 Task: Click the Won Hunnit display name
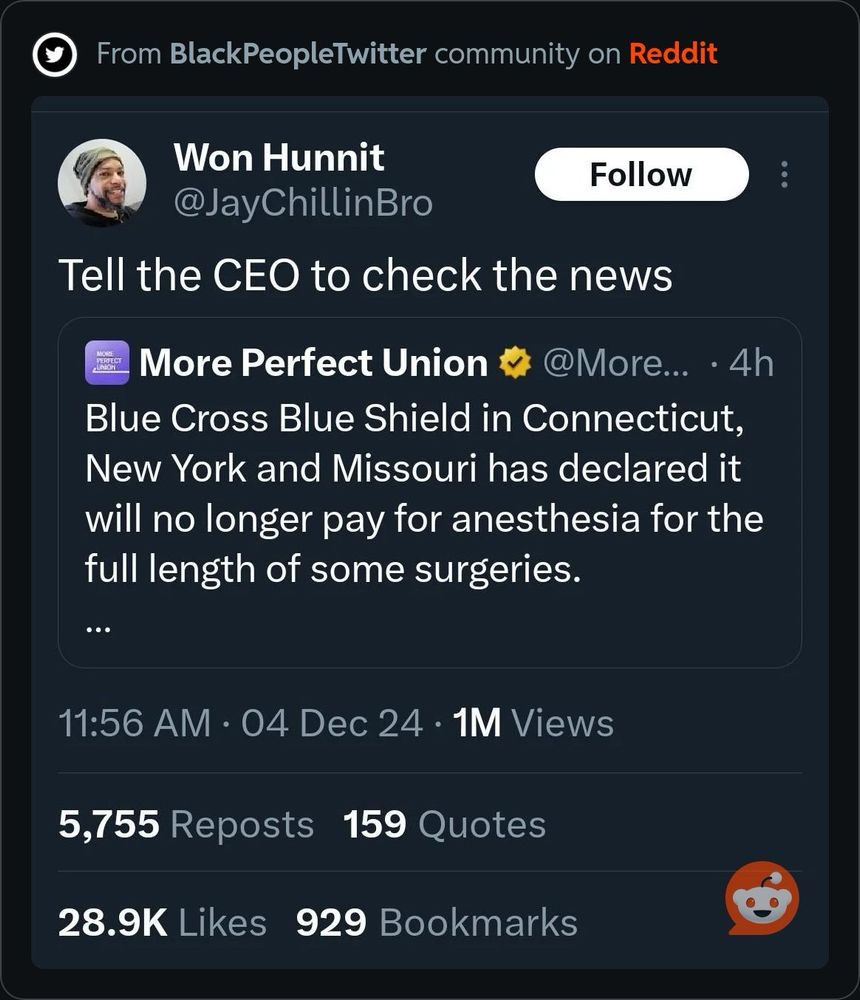click(x=278, y=157)
